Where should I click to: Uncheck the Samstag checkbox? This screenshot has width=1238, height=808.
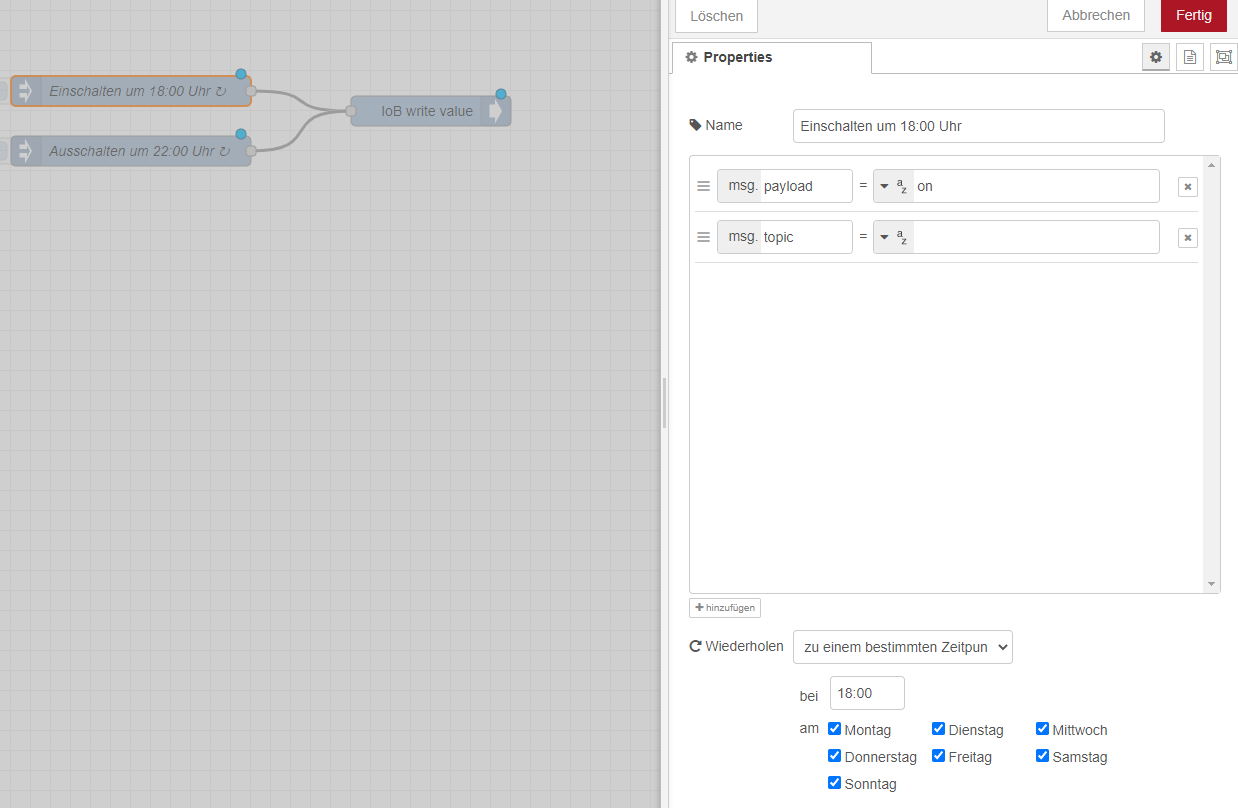1043,756
